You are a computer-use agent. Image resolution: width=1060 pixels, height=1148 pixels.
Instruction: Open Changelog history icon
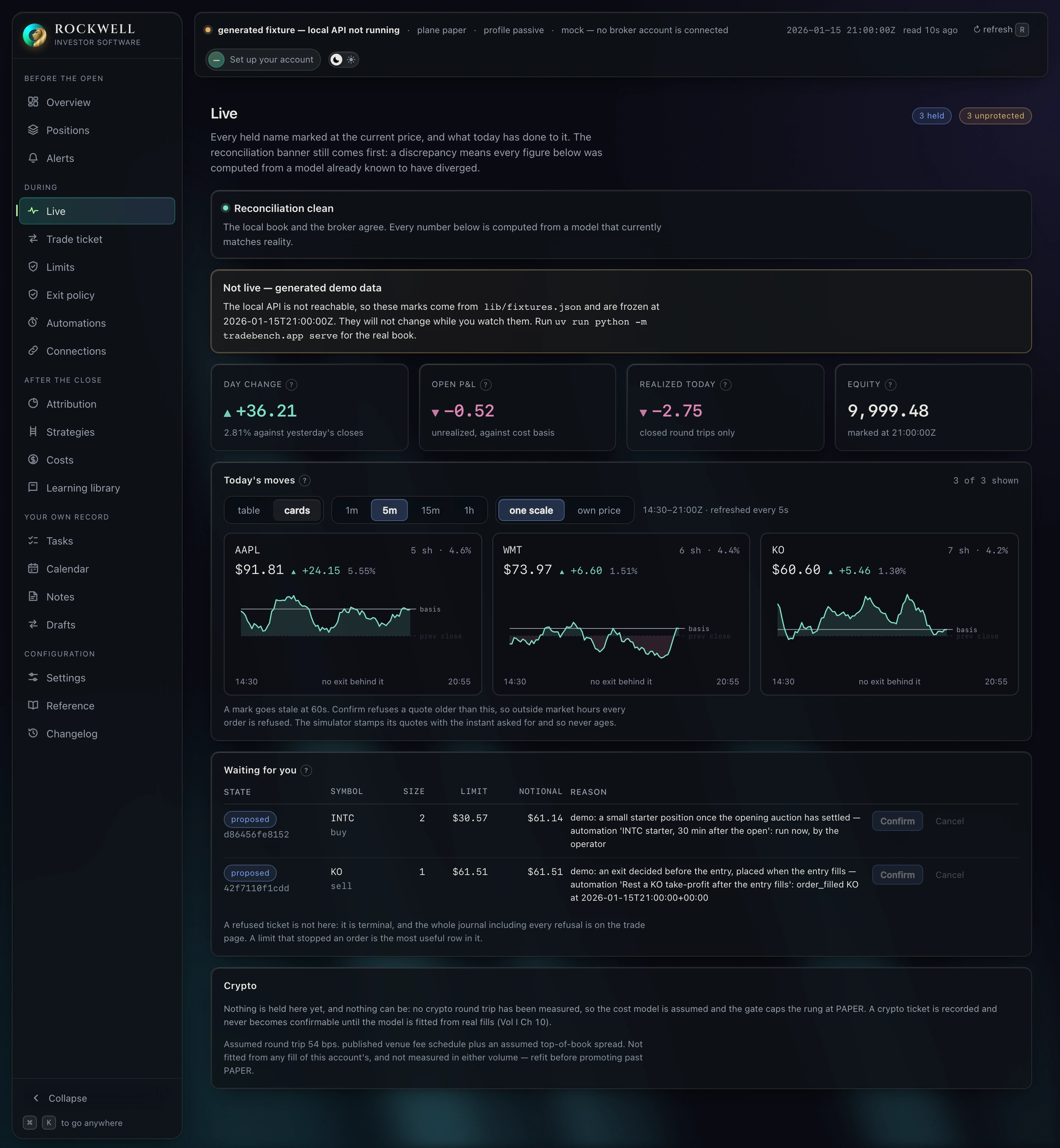33,733
